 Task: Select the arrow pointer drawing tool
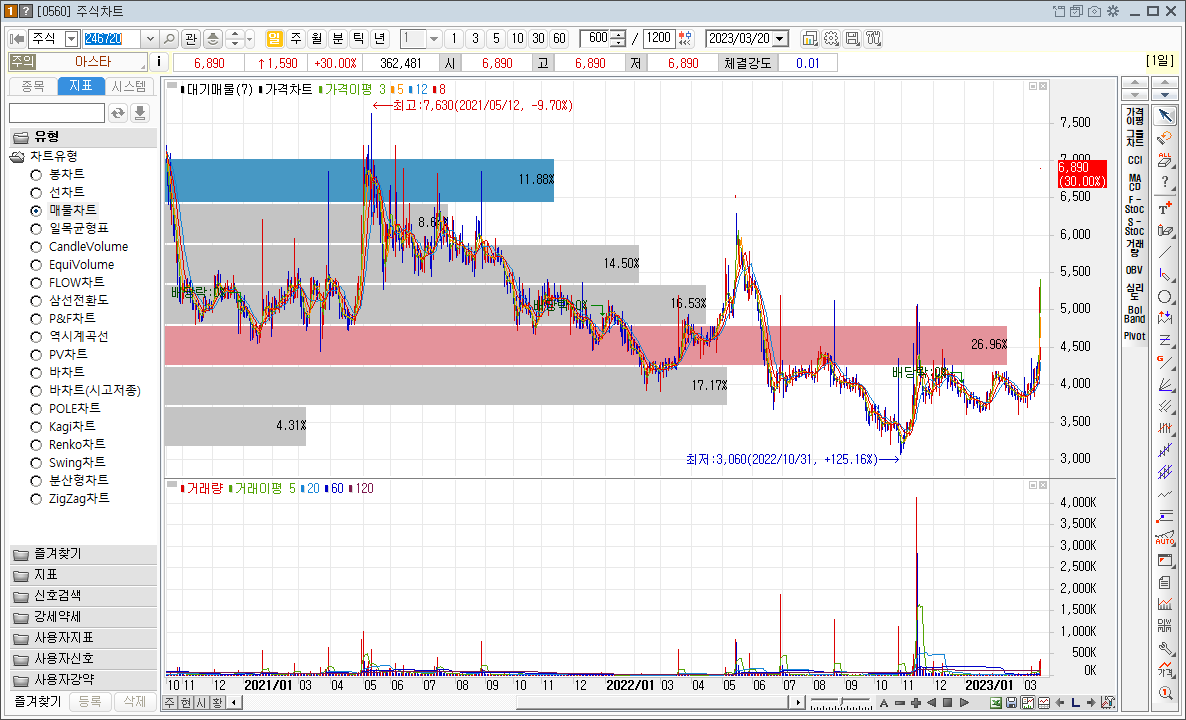click(1165, 116)
